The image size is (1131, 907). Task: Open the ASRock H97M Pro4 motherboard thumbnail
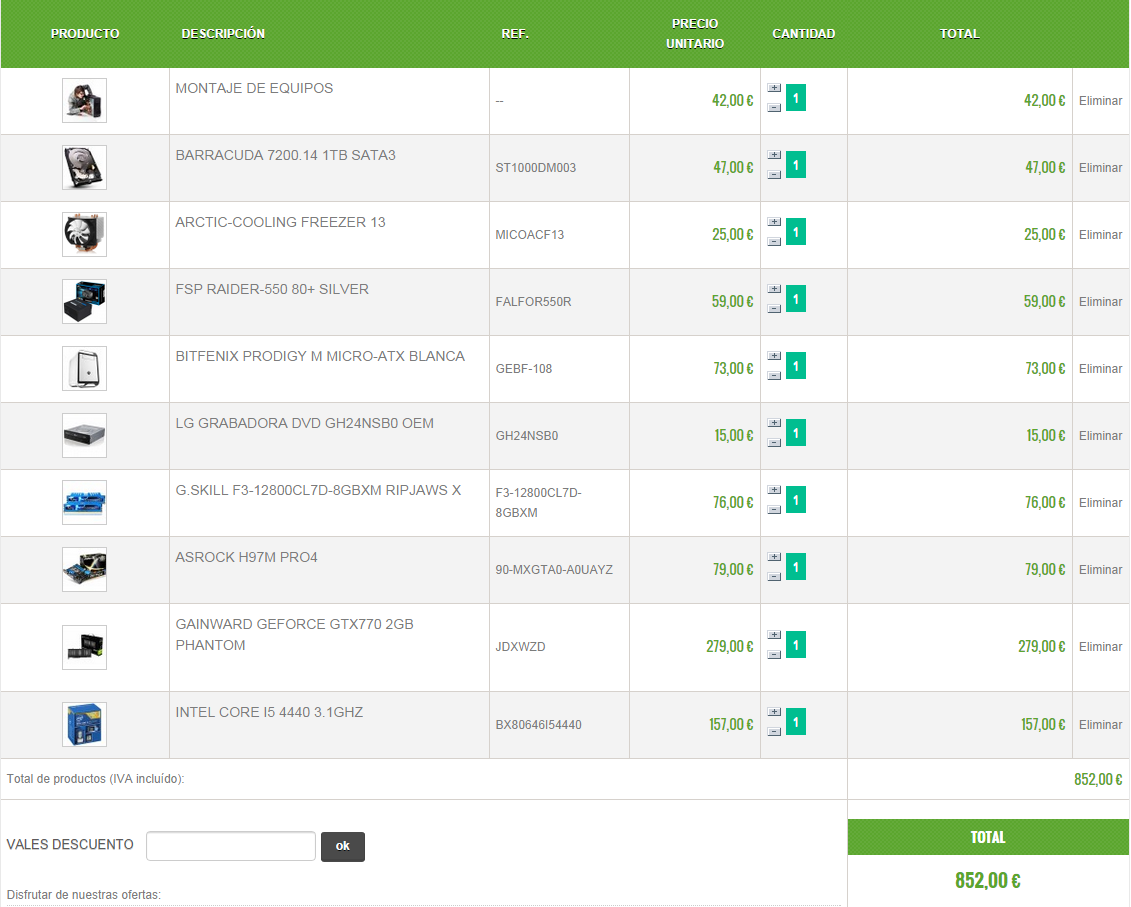(x=84, y=570)
